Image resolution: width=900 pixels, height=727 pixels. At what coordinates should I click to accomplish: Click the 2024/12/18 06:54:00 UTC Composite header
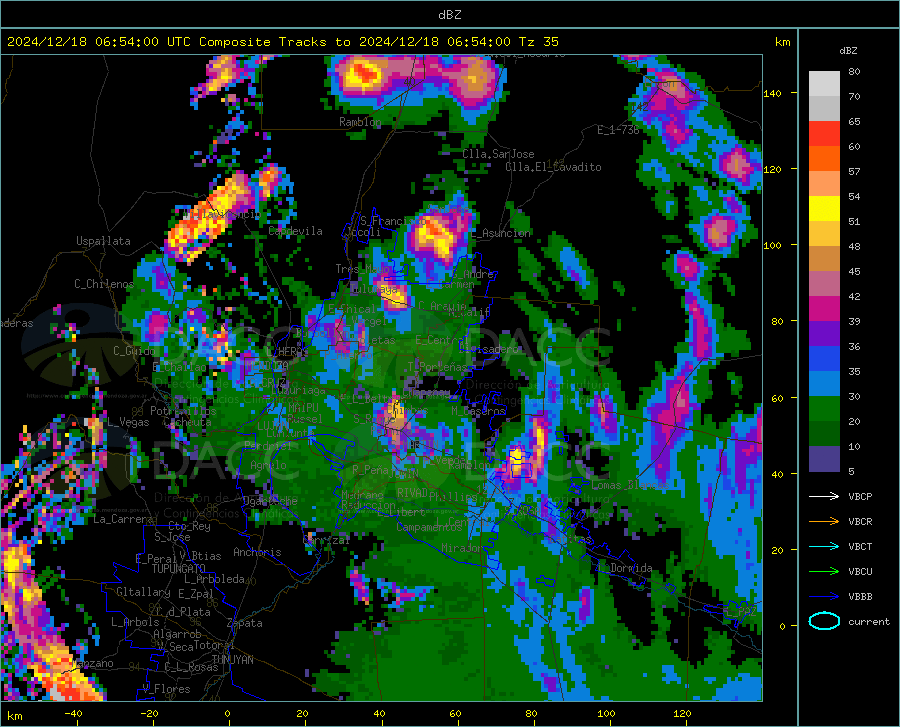283,42
